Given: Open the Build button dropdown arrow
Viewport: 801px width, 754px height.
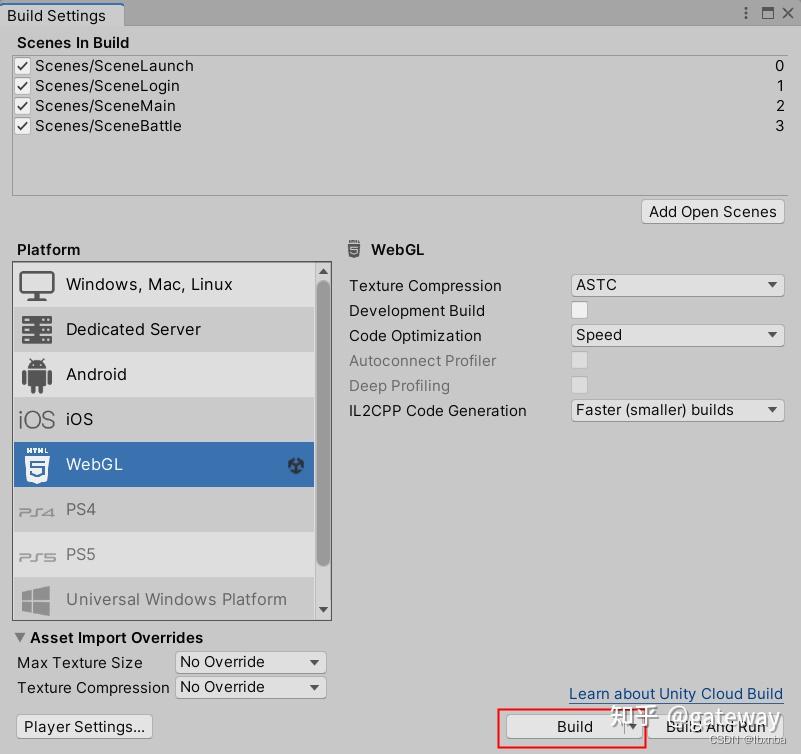Looking at the screenshot, I should 632,726.
